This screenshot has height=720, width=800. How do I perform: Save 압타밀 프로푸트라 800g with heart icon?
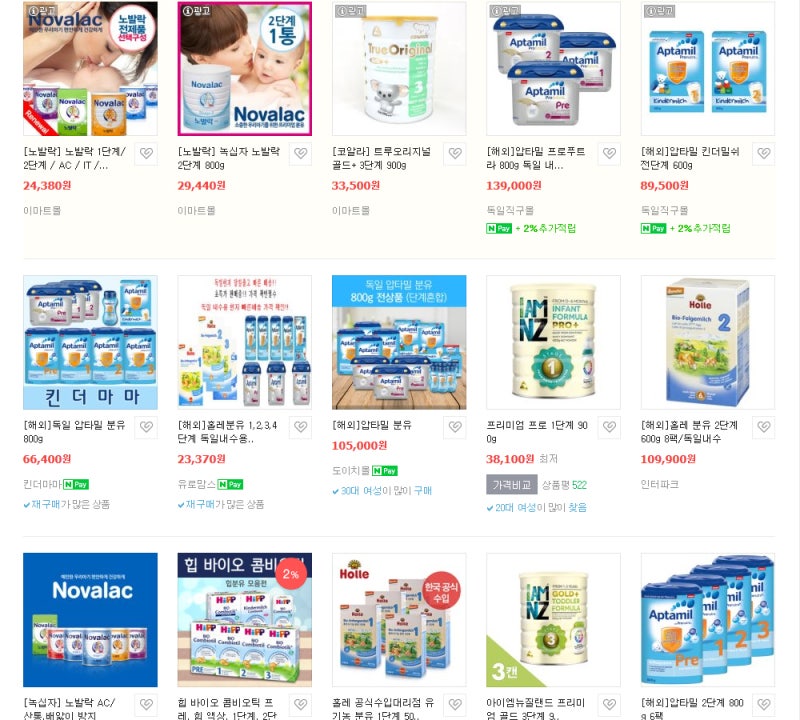[609, 154]
